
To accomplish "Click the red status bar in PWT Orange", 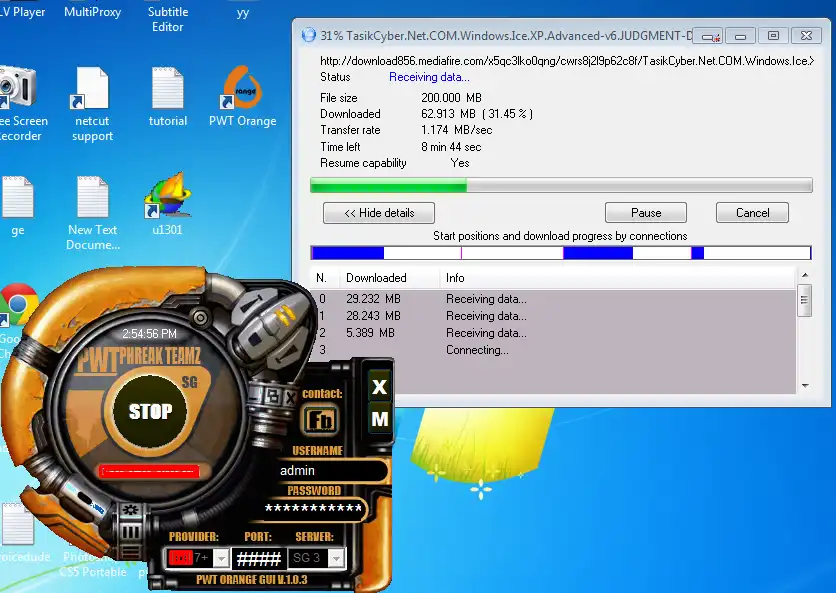I will pos(150,471).
